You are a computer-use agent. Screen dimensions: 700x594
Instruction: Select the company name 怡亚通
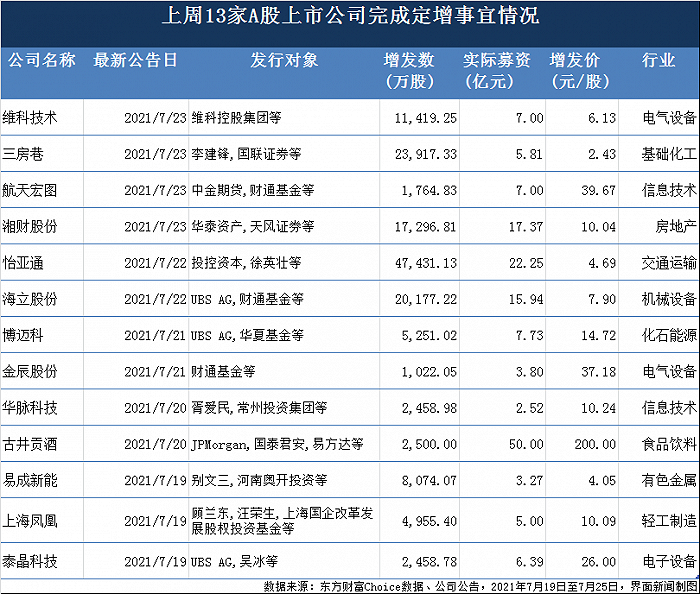coord(23,263)
